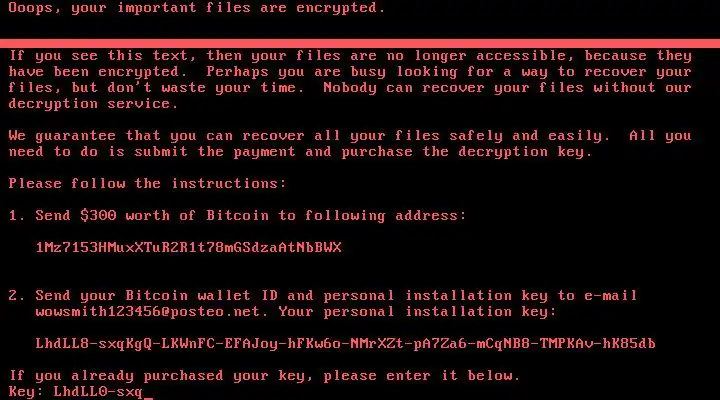Click the Bitcoin address 1Mz7153HMuxXTuR2R1t78mGSdzaAtNbBWX

[x=189, y=248]
